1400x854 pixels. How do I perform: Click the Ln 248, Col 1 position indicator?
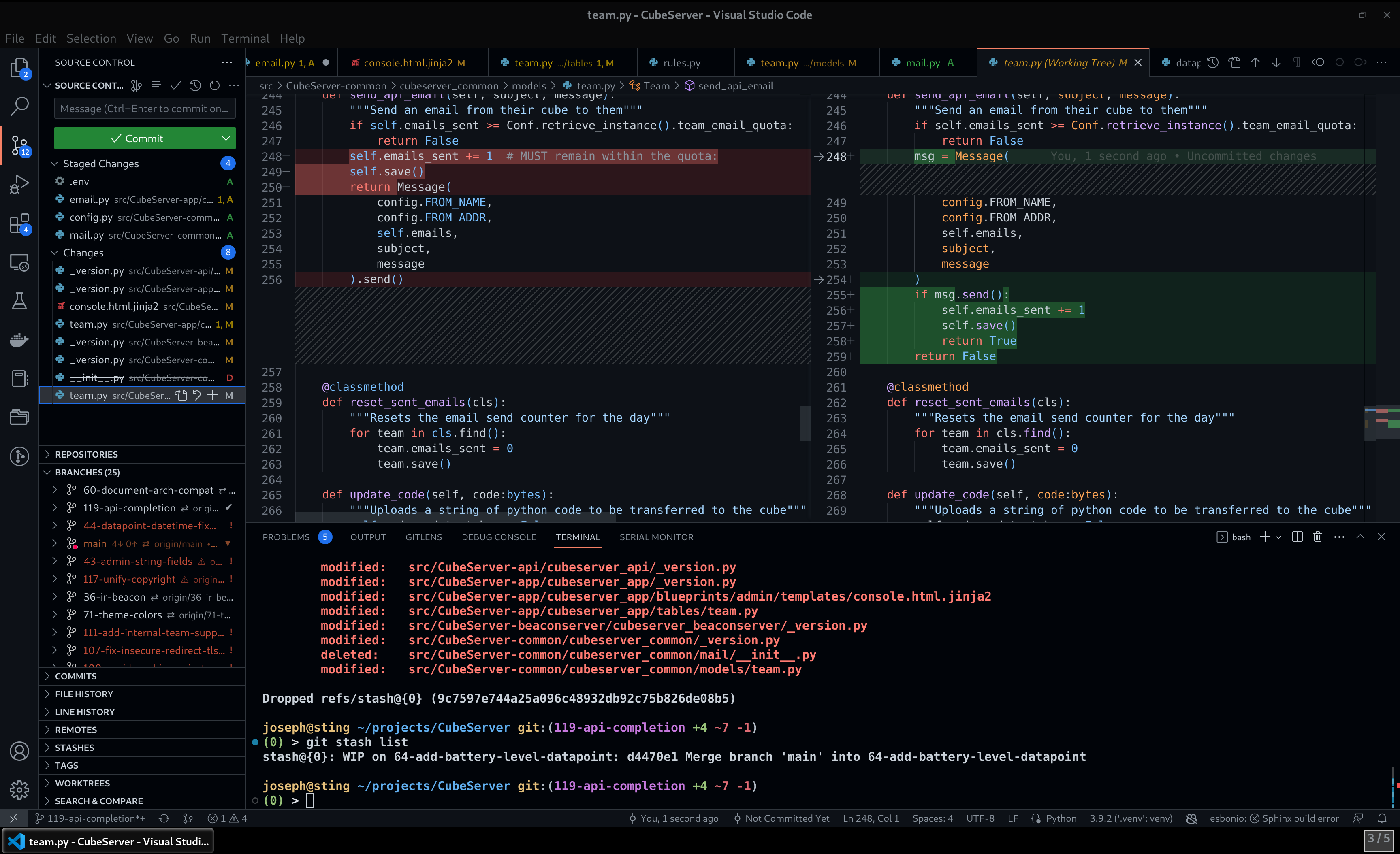(871, 818)
